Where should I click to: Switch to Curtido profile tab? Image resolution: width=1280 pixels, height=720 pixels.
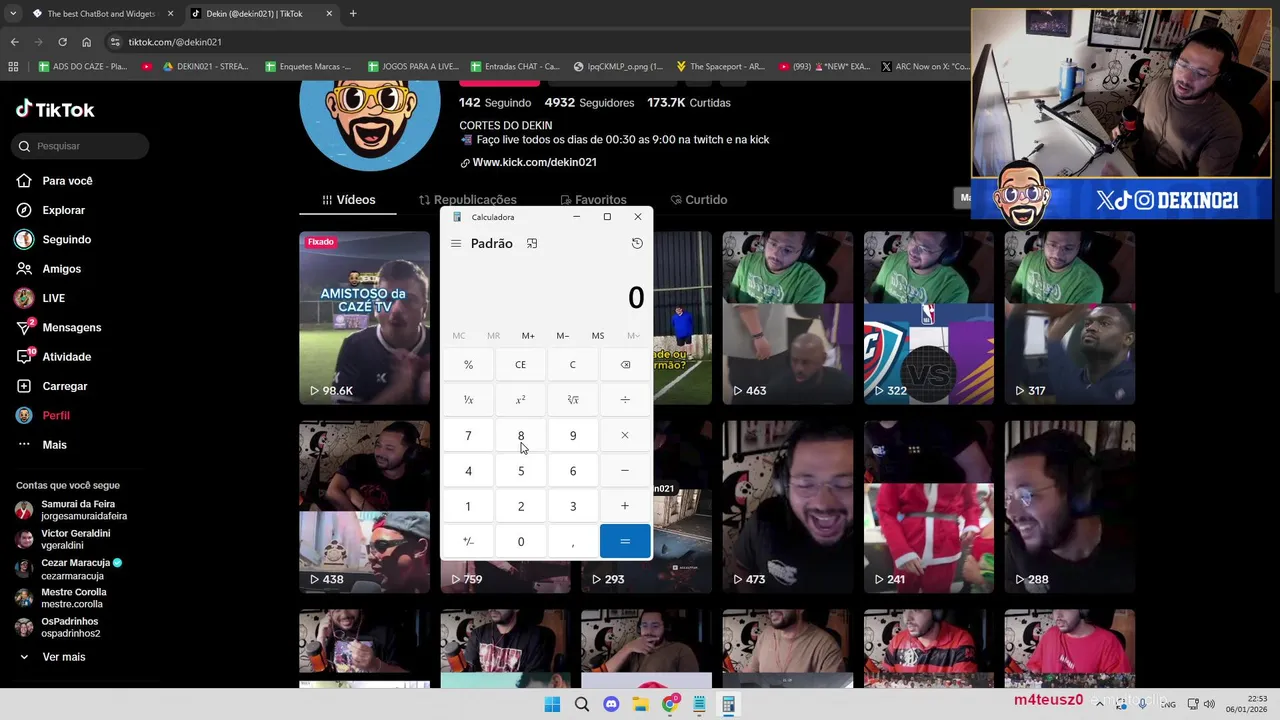click(698, 200)
